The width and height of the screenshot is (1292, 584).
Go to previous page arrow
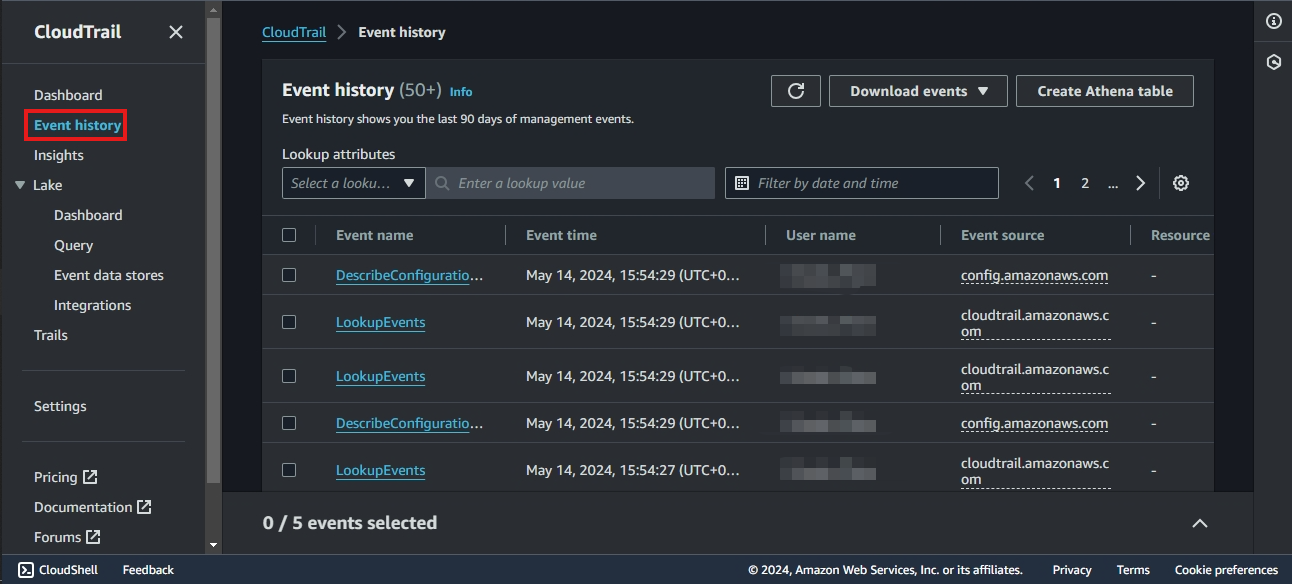pos(1029,183)
